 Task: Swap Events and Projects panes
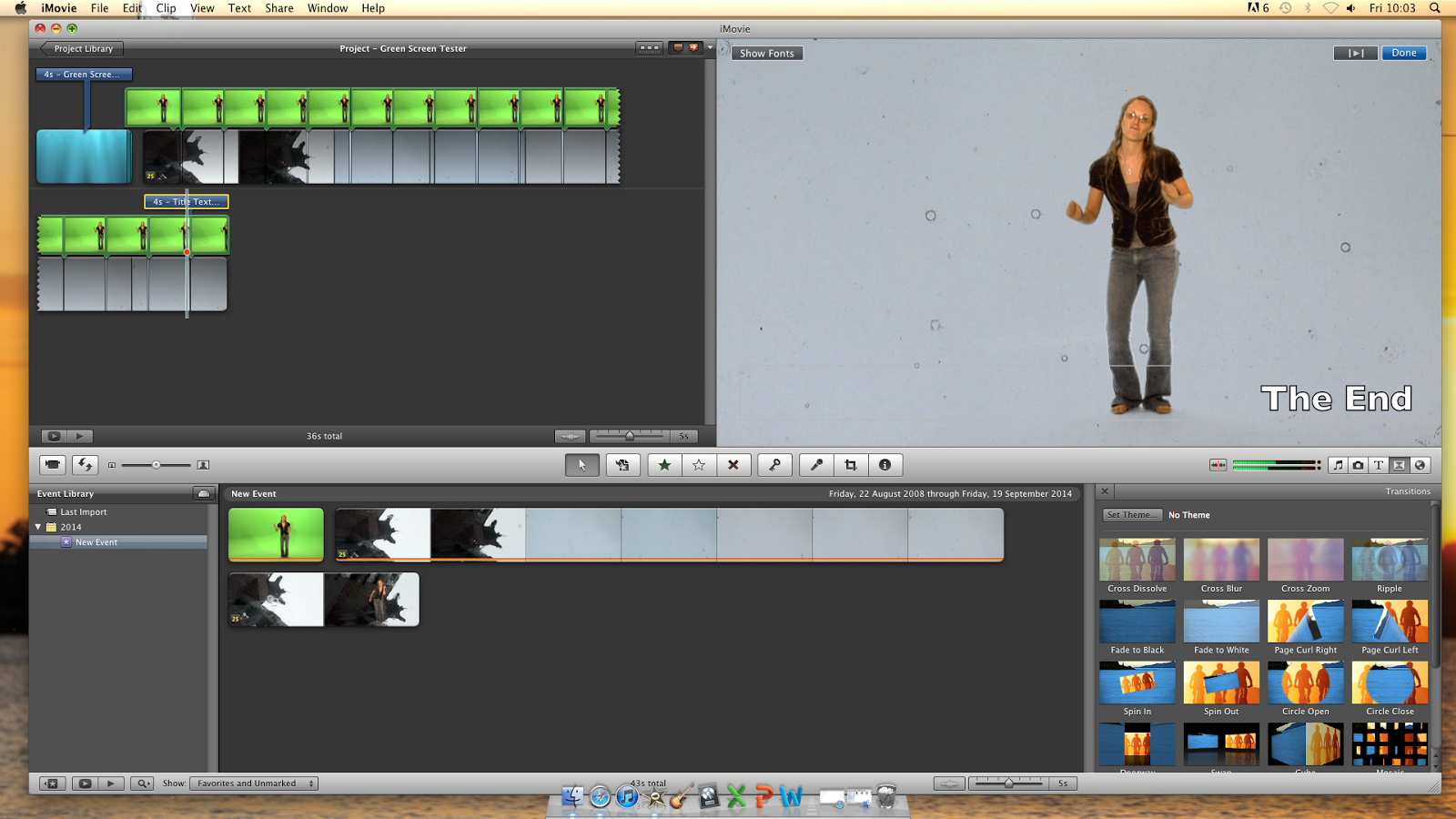85,465
